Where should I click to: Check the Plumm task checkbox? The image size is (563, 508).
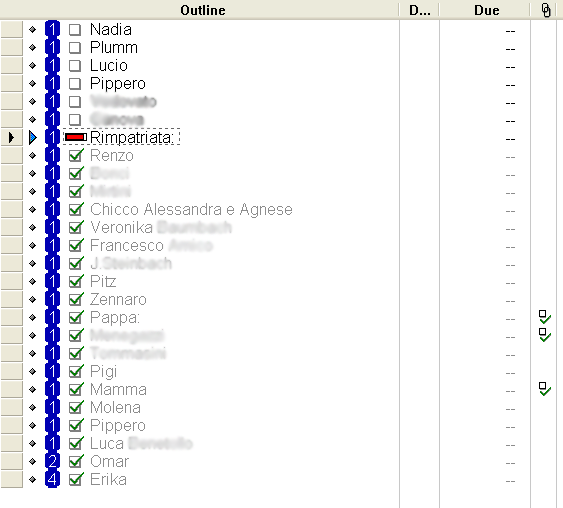coord(75,47)
